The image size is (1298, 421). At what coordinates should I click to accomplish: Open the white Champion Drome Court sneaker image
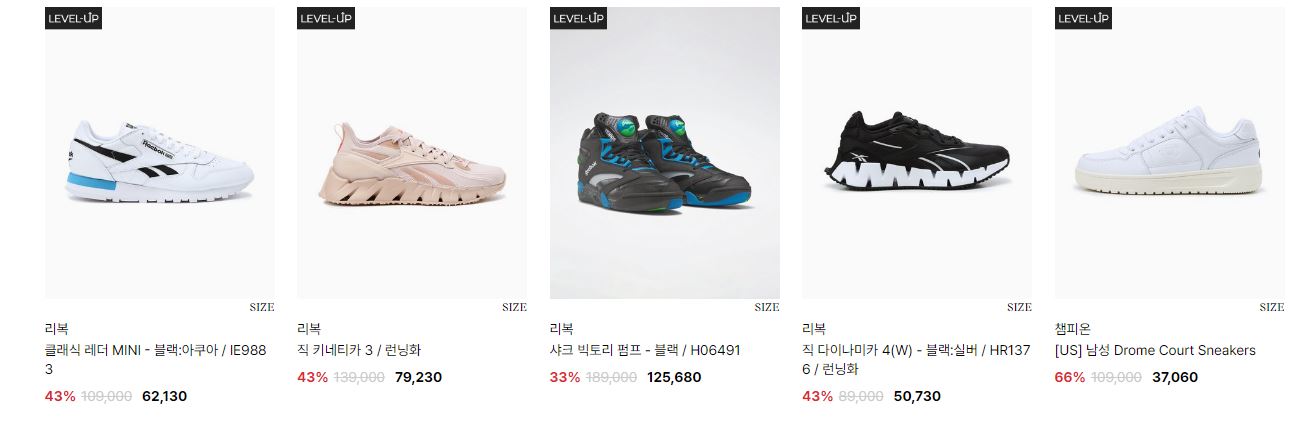(x=1170, y=153)
